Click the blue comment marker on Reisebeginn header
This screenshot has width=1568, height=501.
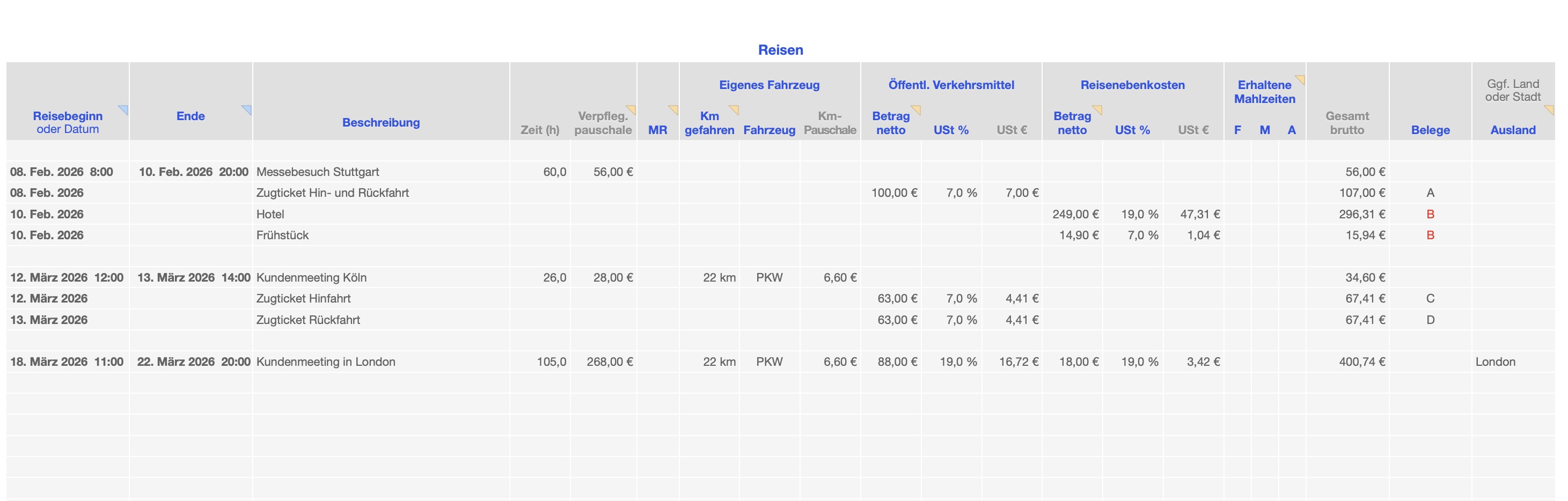pos(124,109)
